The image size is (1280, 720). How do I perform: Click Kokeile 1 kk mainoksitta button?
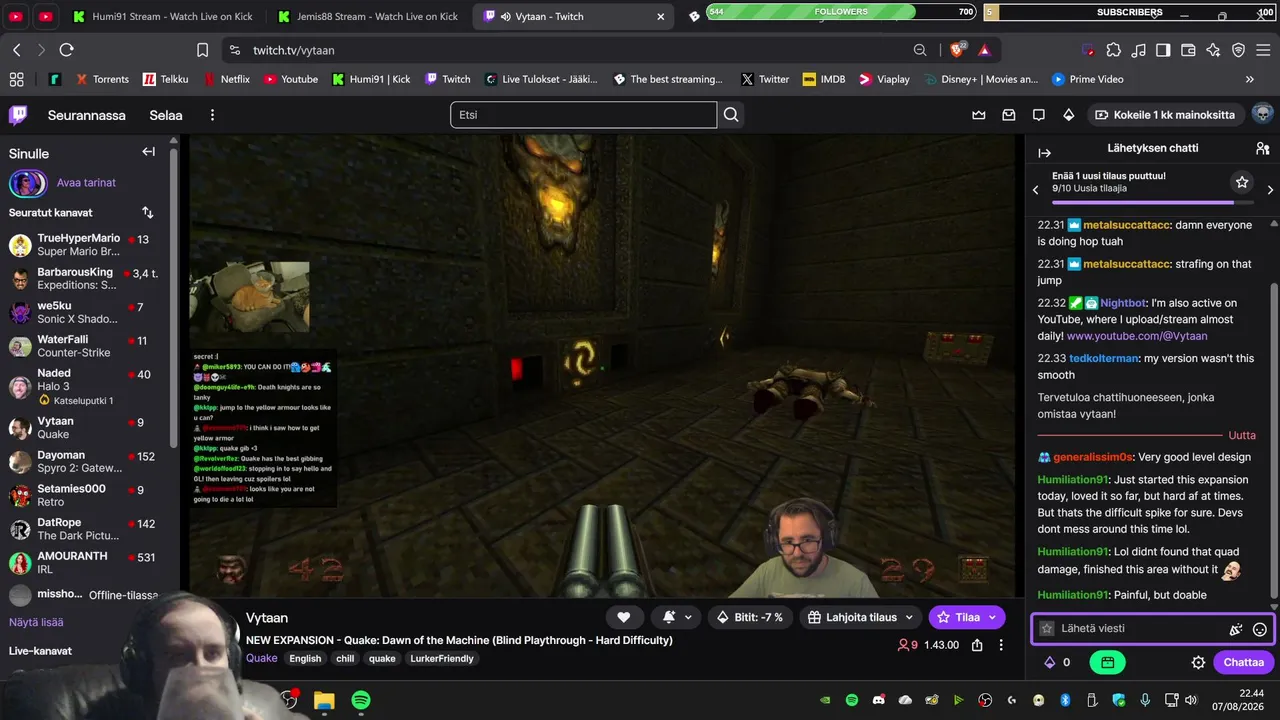point(1166,115)
